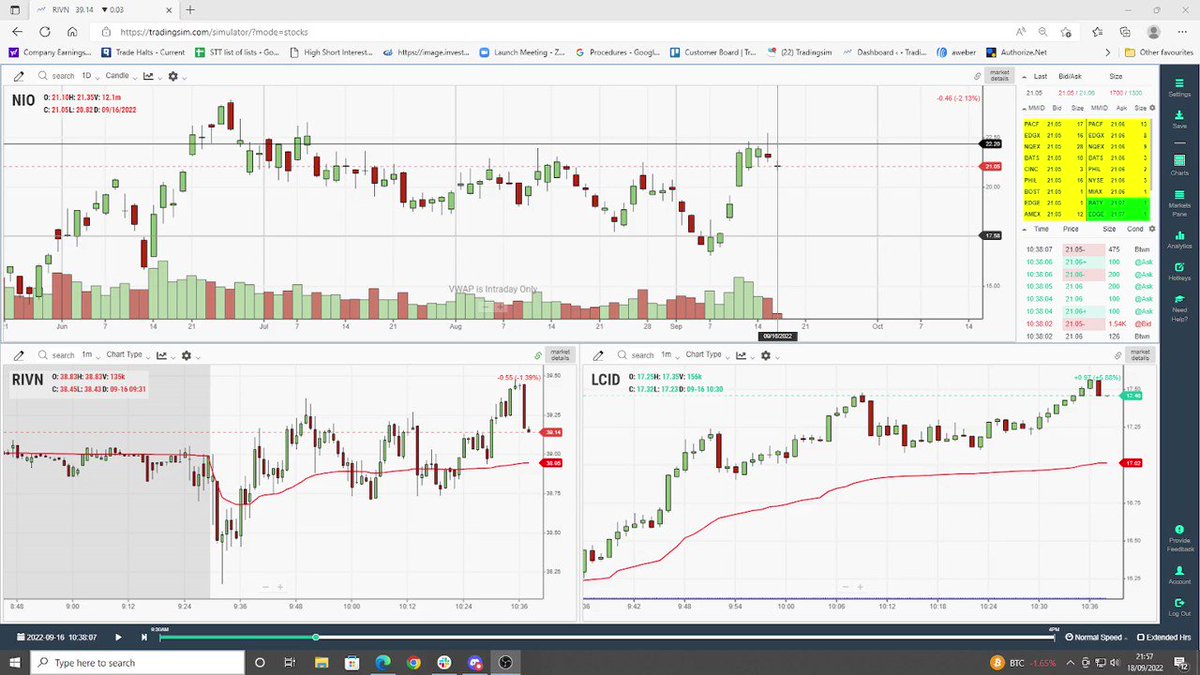Open Level 2 table settings gear
1200x675 pixels.
tap(1151, 107)
